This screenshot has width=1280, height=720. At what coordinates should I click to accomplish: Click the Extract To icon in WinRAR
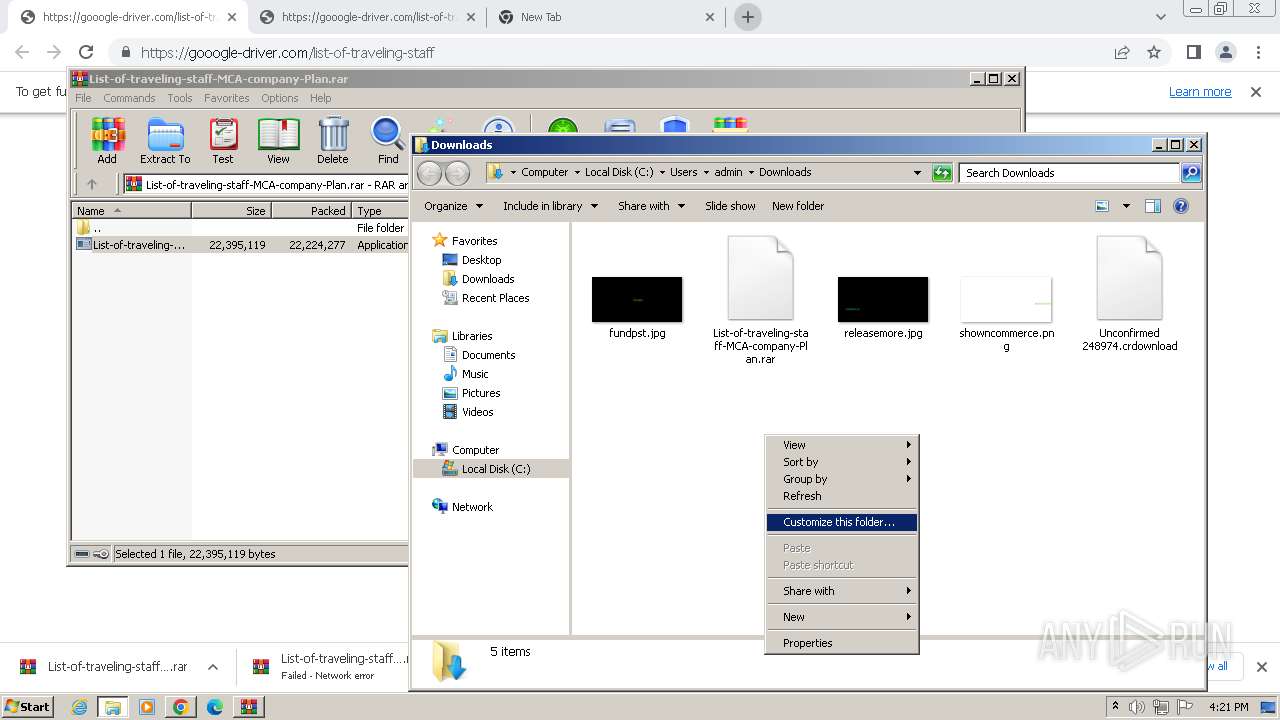click(165, 140)
